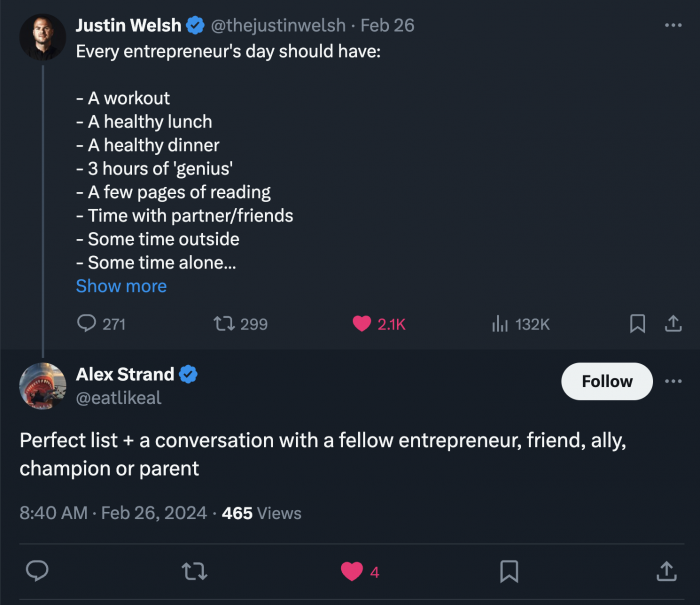Open Justin Welsh's profile picture
Image resolution: width=700 pixels, height=605 pixels.
(42, 37)
